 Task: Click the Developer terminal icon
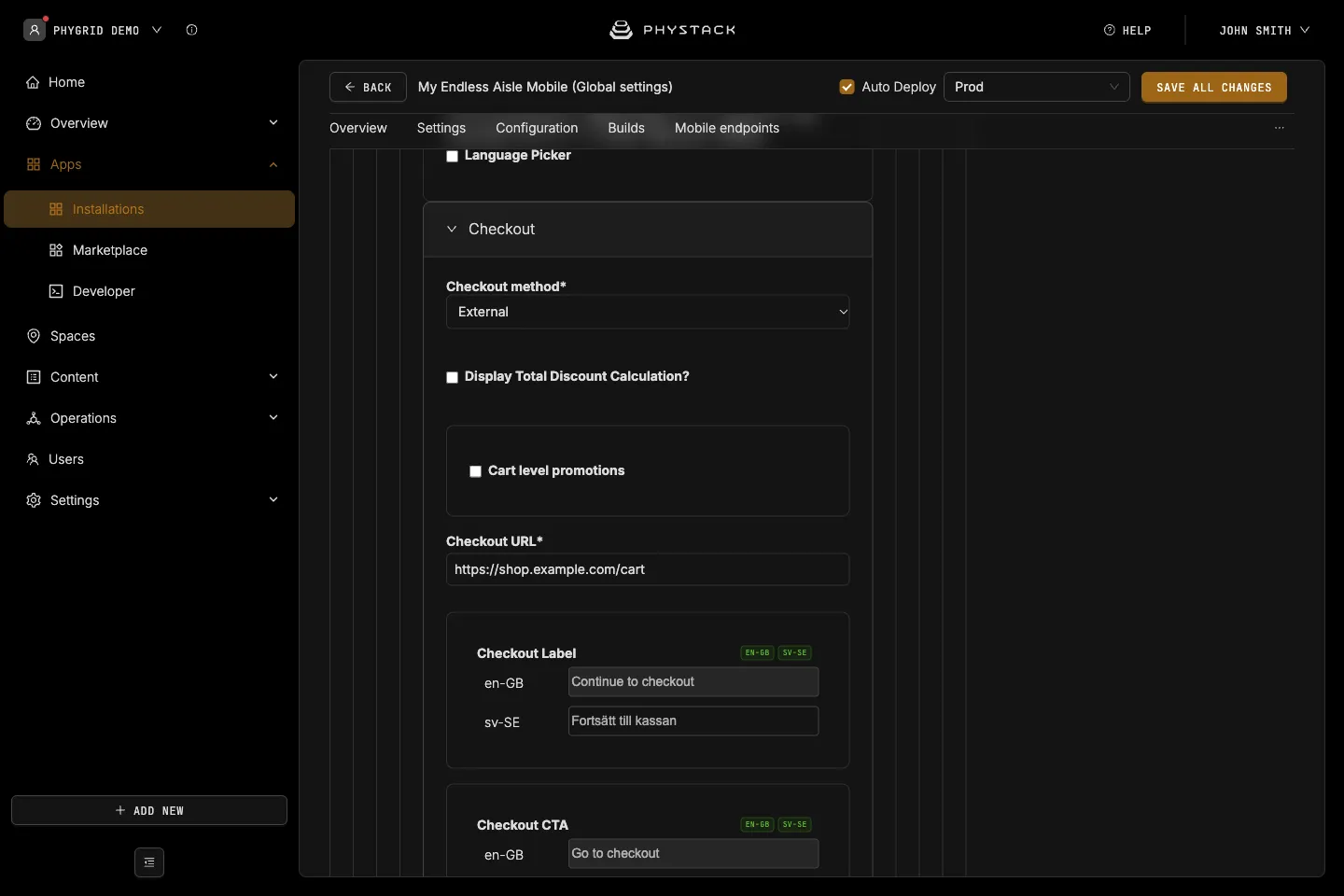(x=56, y=291)
